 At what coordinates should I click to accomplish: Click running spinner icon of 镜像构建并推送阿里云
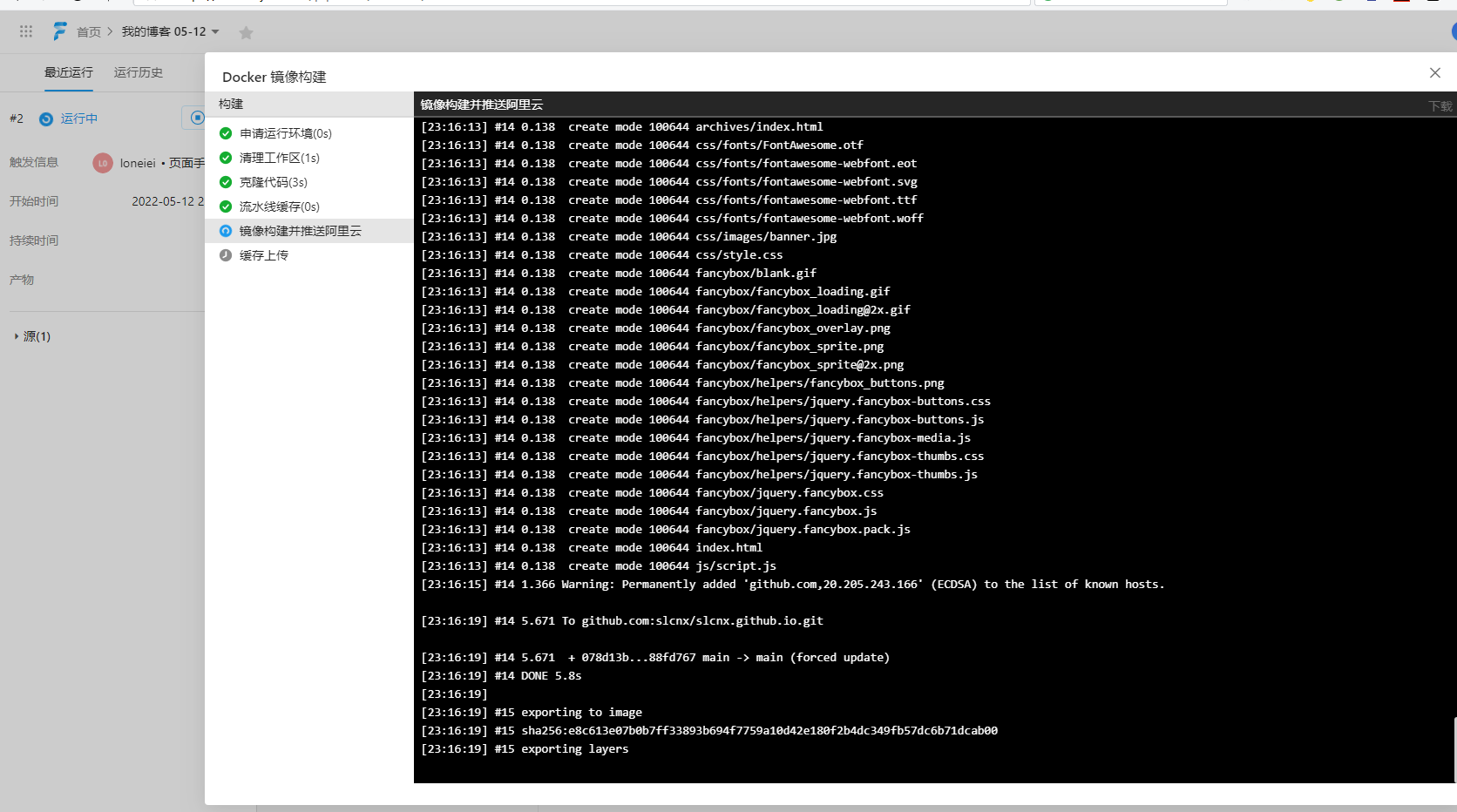click(x=226, y=231)
